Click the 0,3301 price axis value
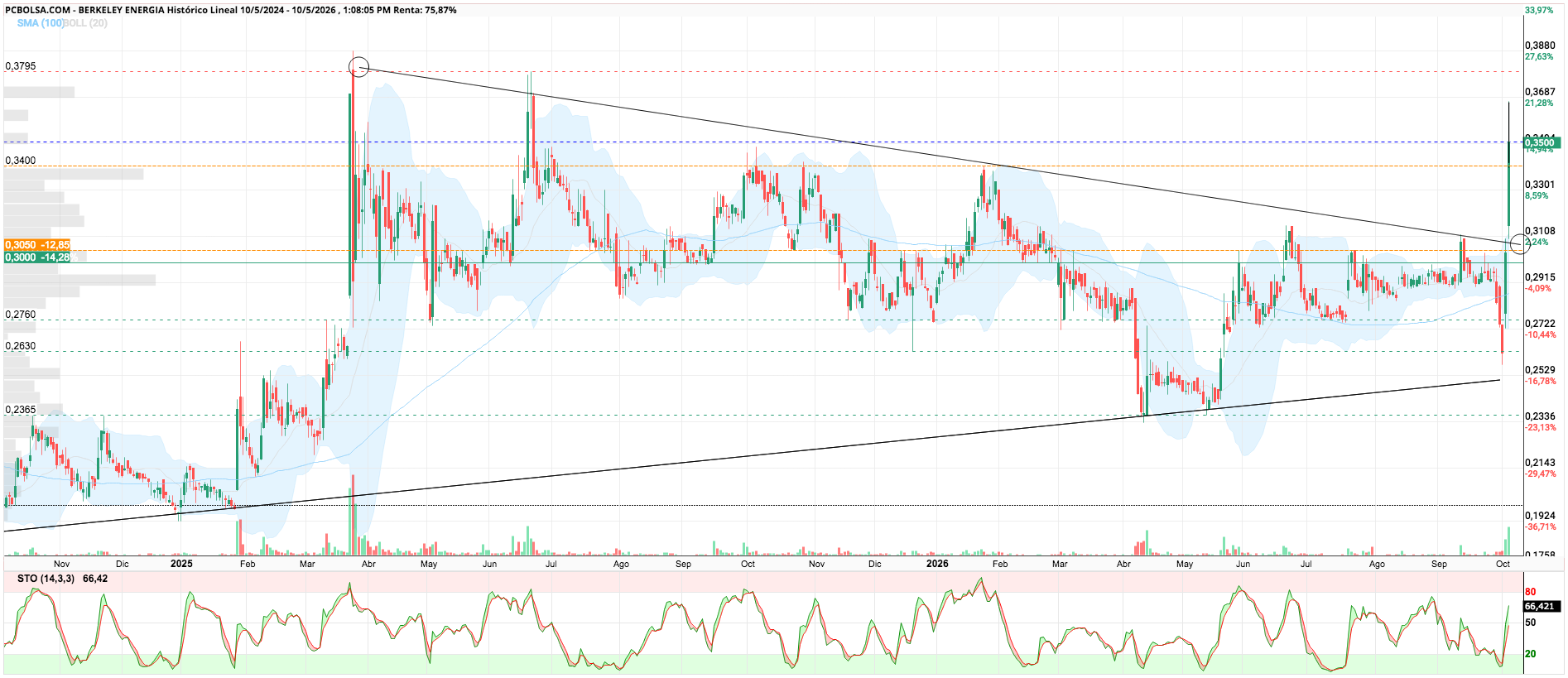 (x=1540, y=185)
